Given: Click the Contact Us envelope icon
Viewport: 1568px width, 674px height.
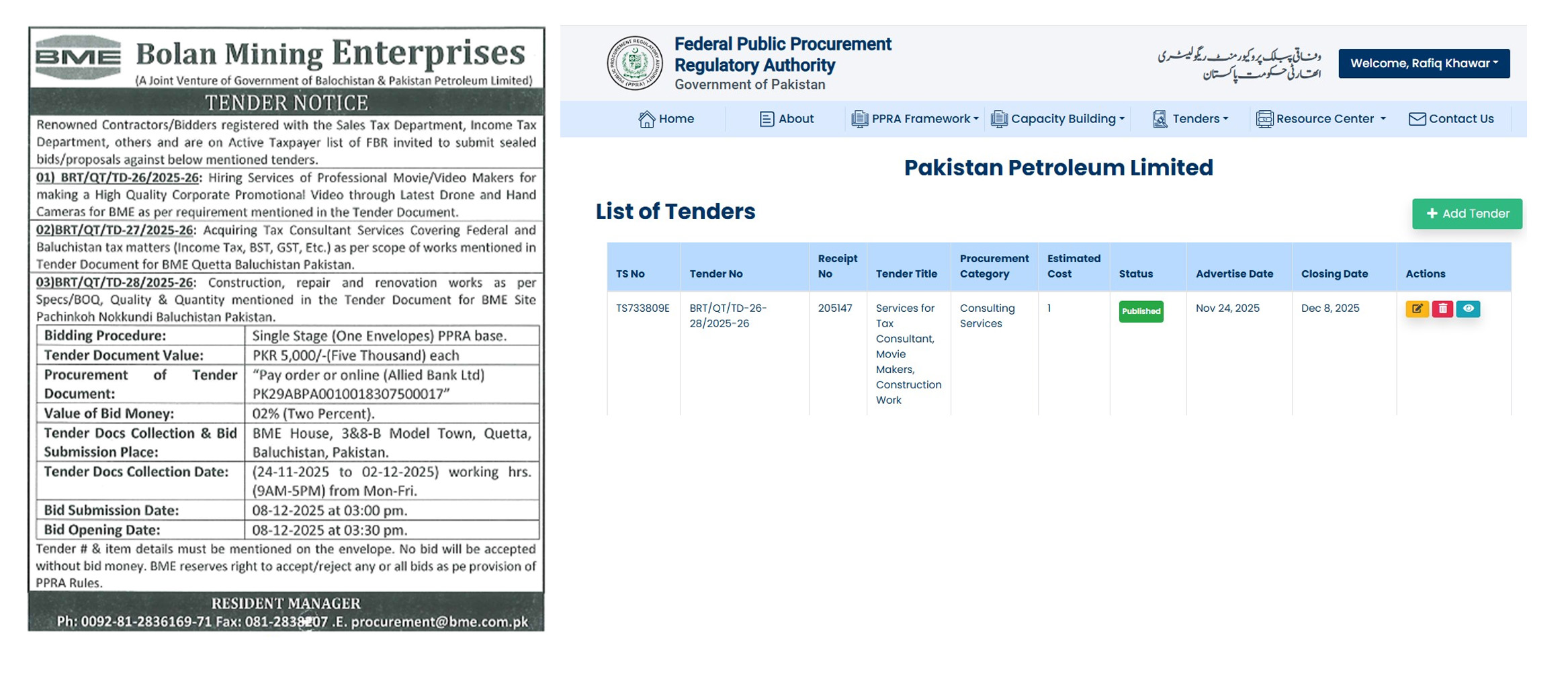Looking at the screenshot, I should pos(1417,119).
